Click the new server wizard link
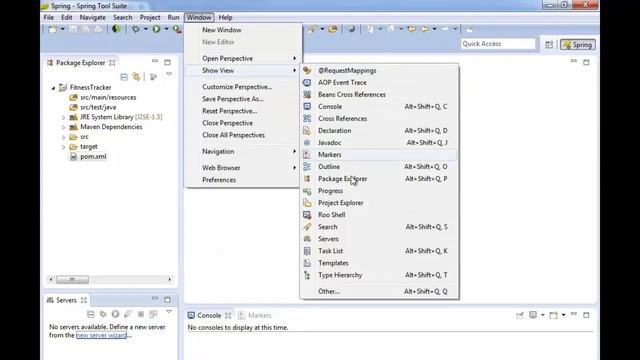This screenshot has height=360, width=640. tap(101, 336)
